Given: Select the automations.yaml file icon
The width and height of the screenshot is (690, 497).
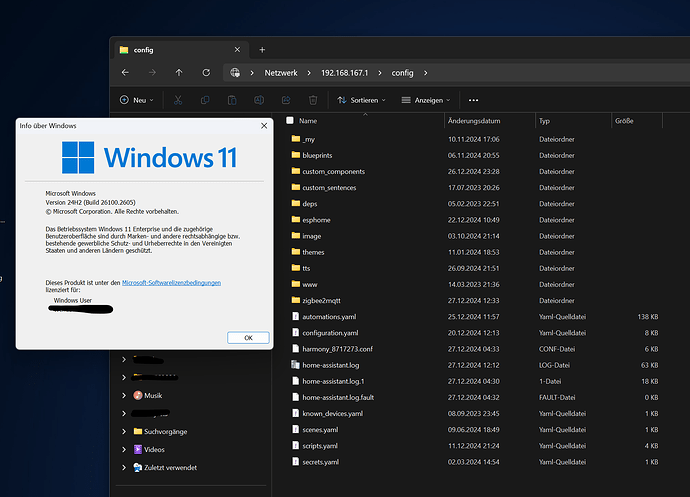Looking at the screenshot, I should pyautogui.click(x=296, y=317).
